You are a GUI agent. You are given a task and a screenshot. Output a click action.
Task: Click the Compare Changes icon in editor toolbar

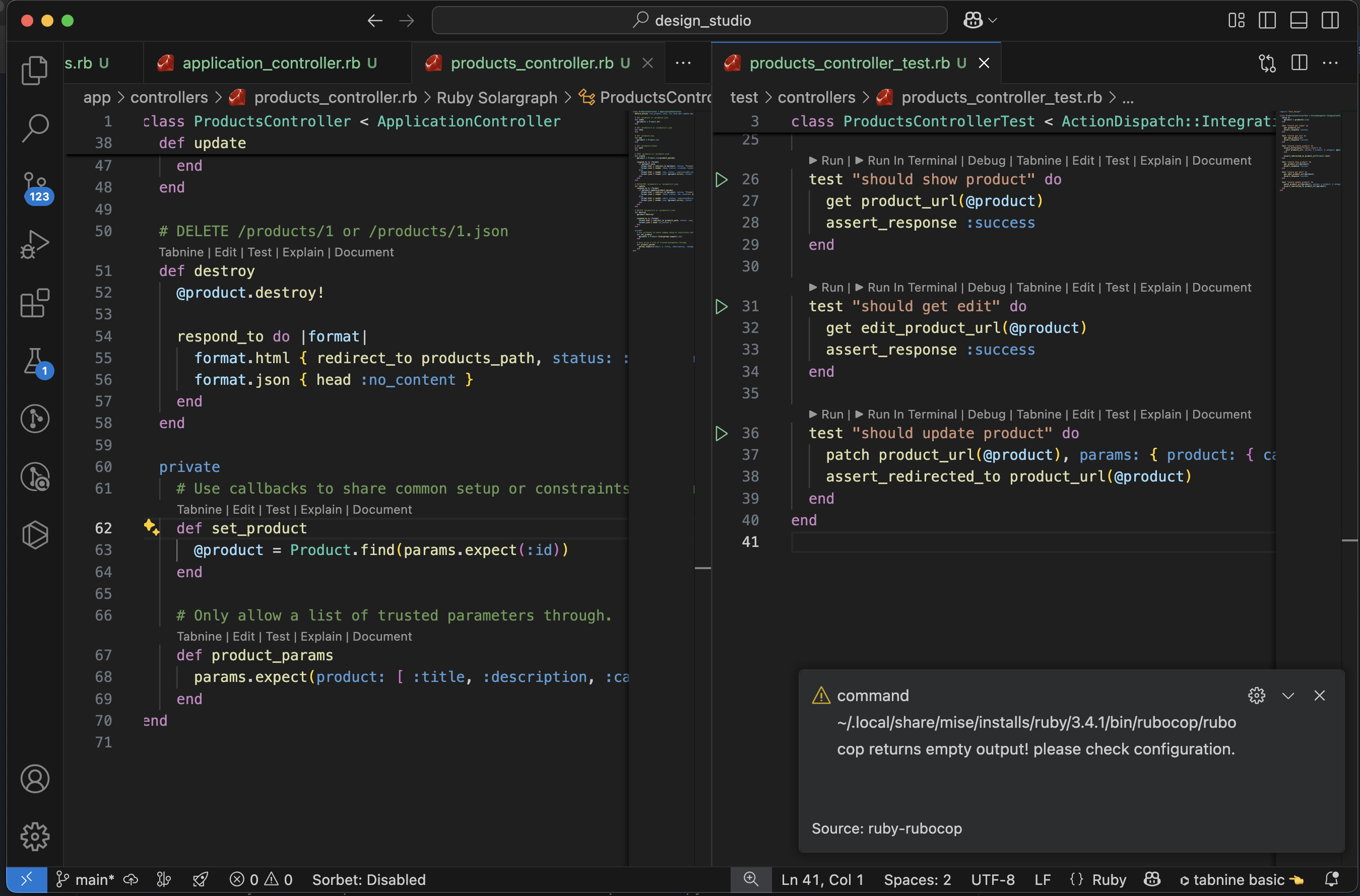tap(1267, 63)
